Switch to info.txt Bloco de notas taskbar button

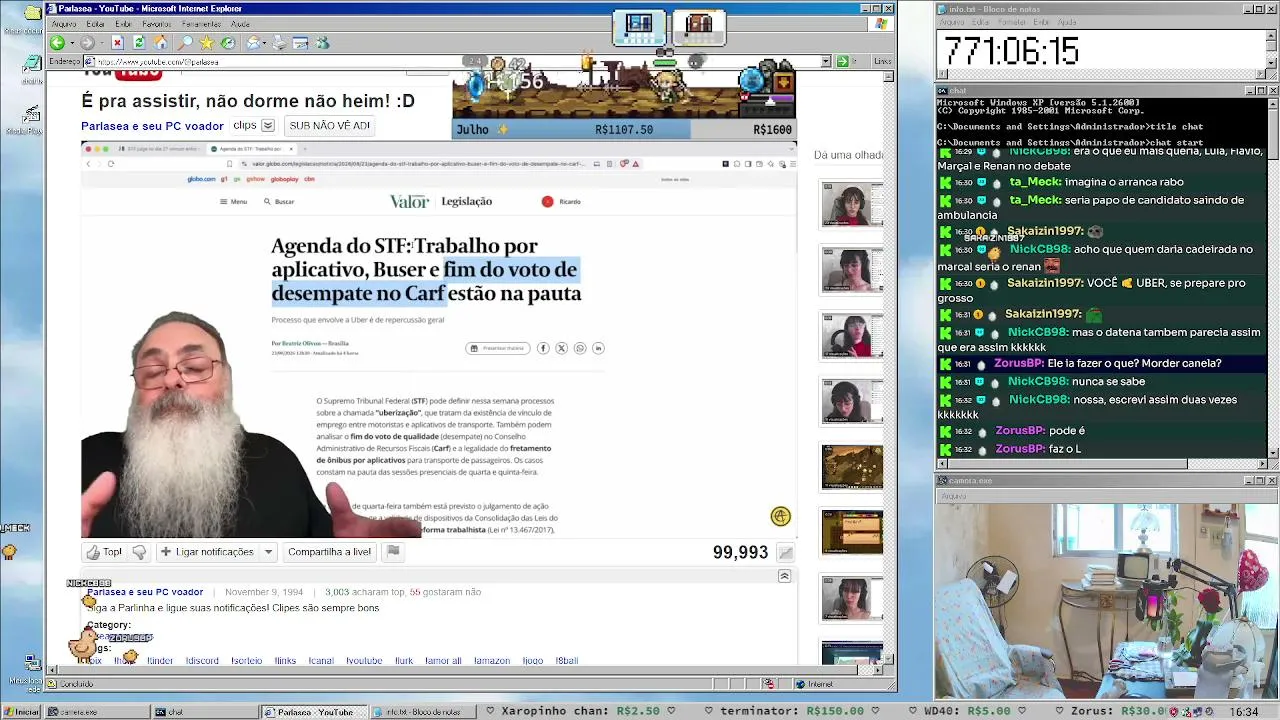click(x=423, y=712)
